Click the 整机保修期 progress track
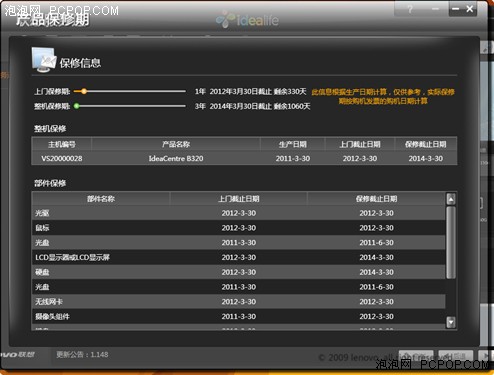 130,106
